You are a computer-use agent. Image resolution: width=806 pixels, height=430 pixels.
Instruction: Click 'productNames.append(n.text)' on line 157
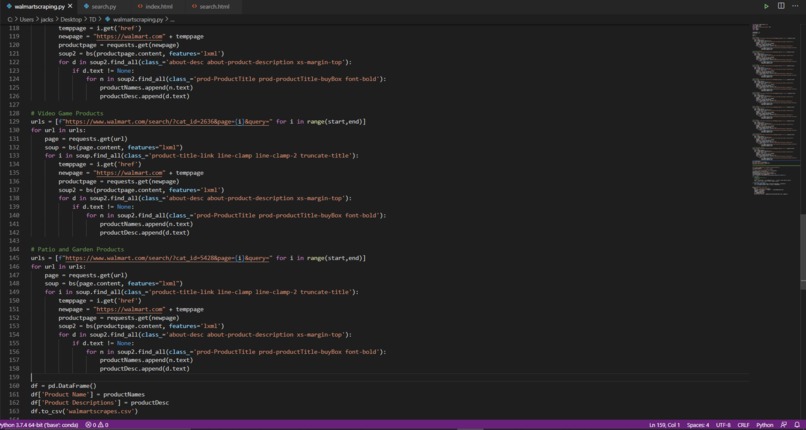pyautogui.click(x=146, y=360)
